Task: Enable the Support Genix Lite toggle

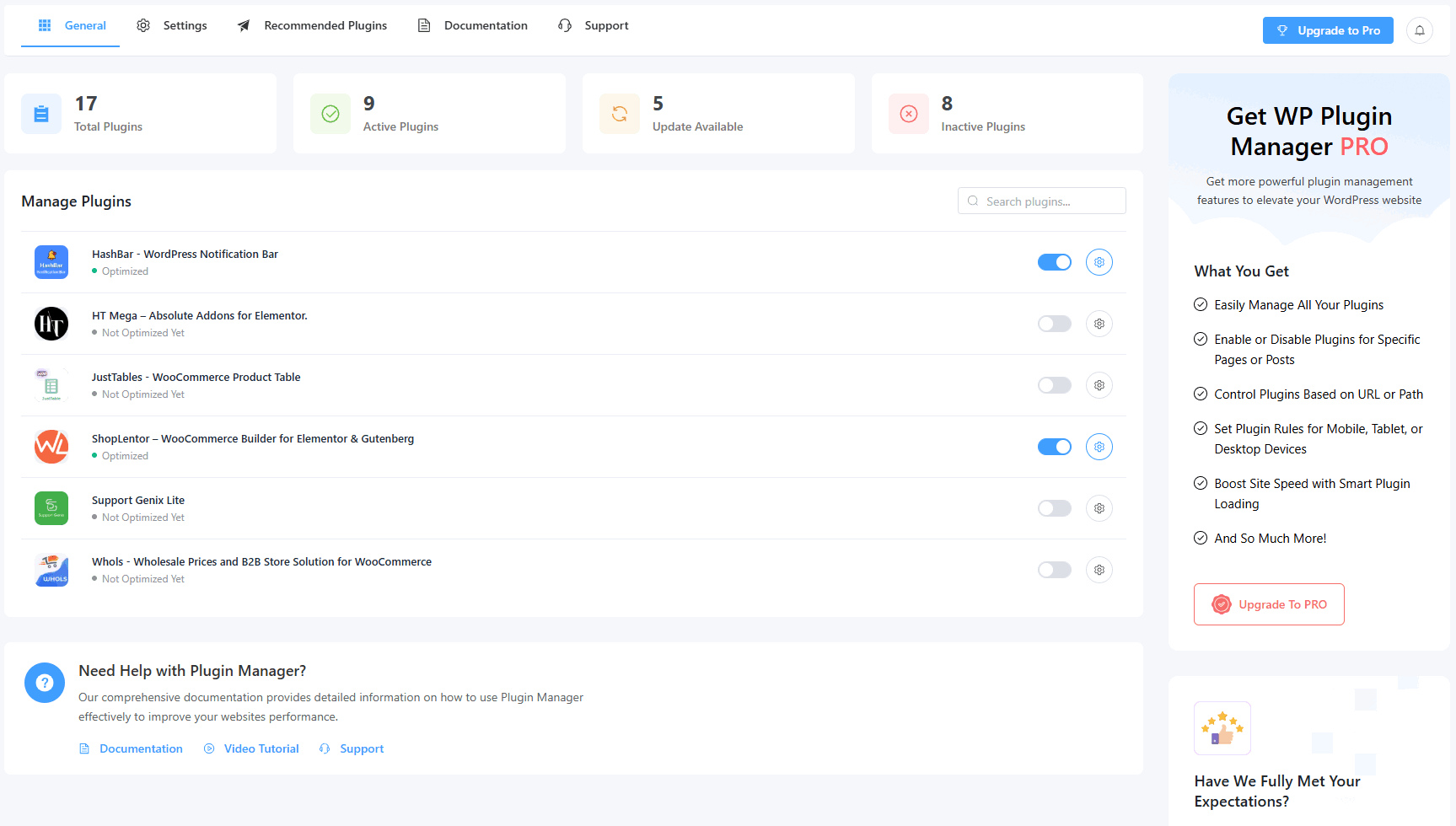Action: [x=1055, y=508]
